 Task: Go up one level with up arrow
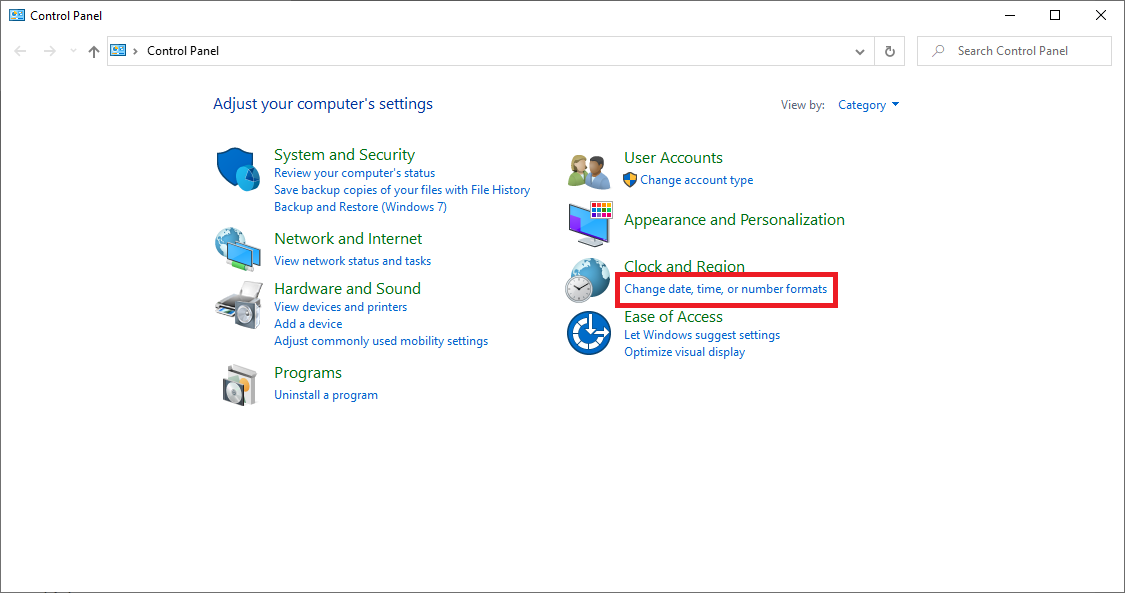click(x=94, y=51)
